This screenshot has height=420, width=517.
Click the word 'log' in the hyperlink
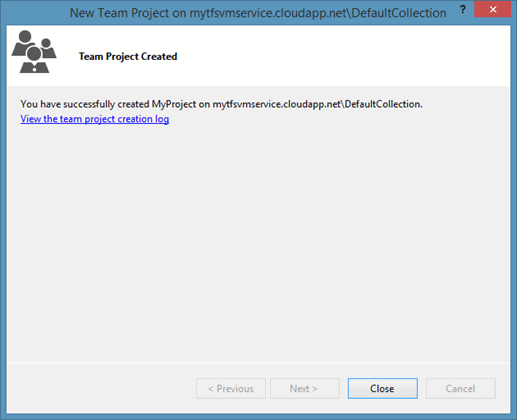coord(162,119)
